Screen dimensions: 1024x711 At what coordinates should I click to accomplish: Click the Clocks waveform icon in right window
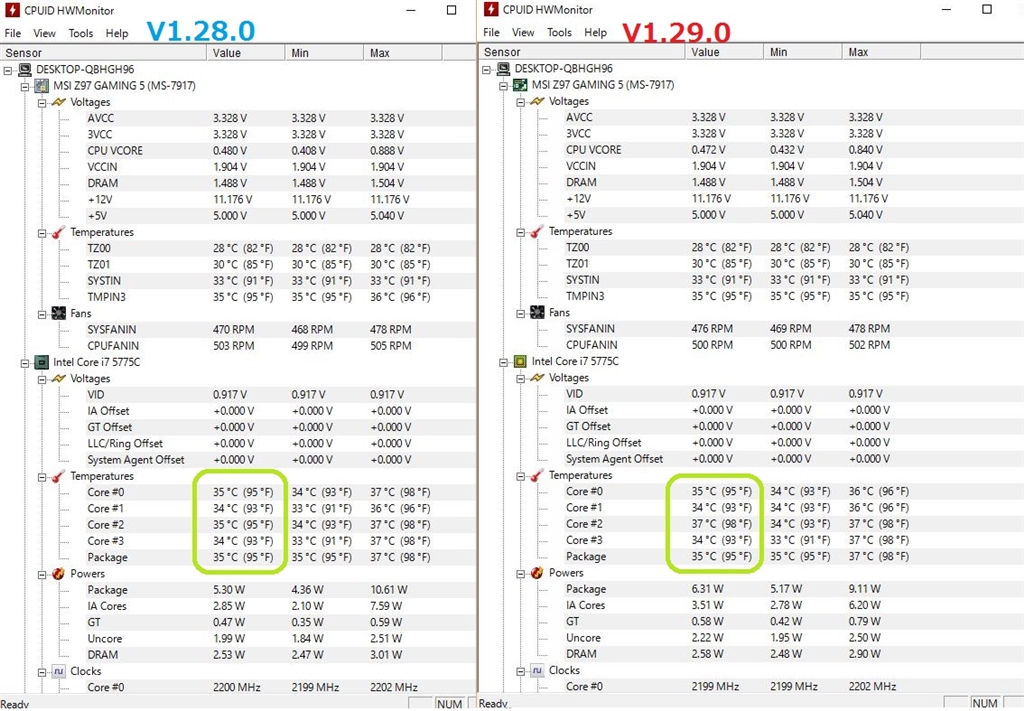[537, 671]
